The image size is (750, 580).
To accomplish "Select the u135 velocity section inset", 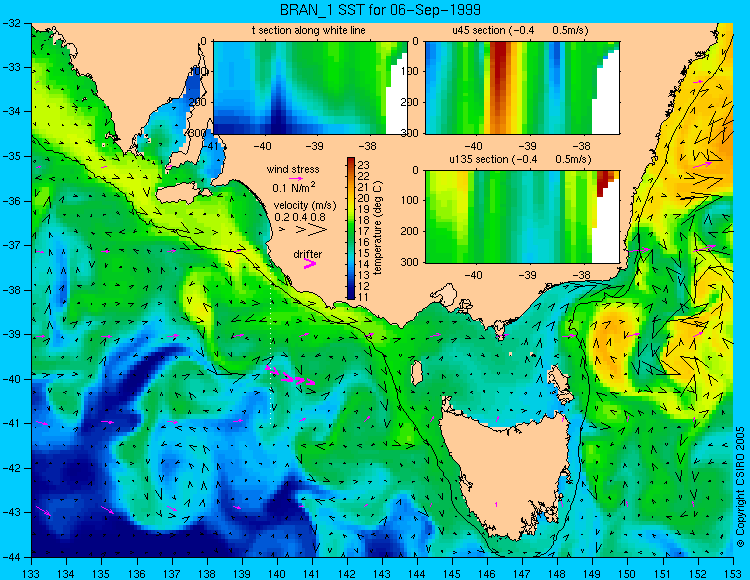I will point(522,217).
